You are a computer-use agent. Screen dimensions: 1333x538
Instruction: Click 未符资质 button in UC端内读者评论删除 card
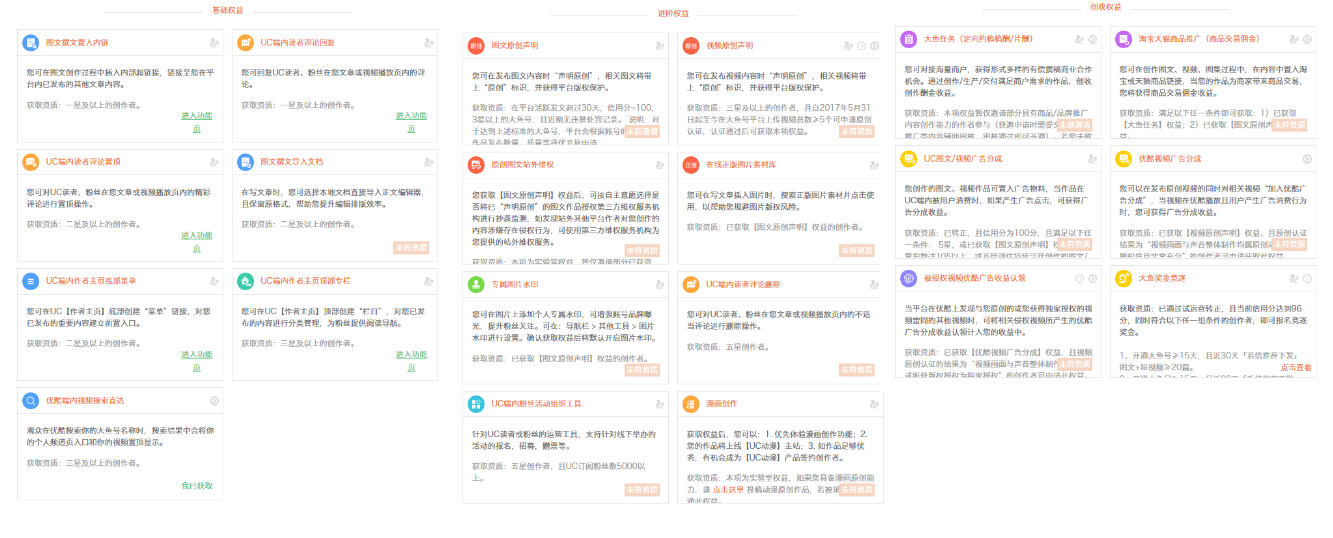pos(857,370)
